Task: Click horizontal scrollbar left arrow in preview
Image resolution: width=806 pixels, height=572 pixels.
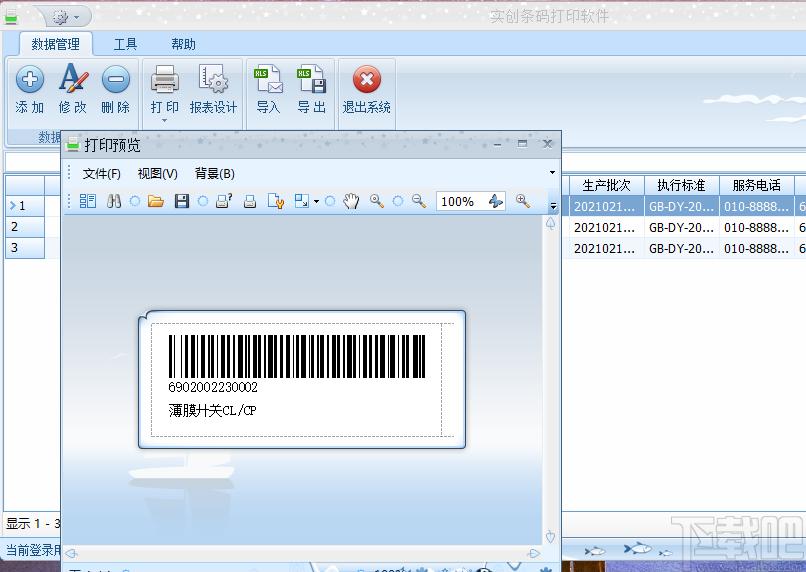Action: tap(71, 553)
